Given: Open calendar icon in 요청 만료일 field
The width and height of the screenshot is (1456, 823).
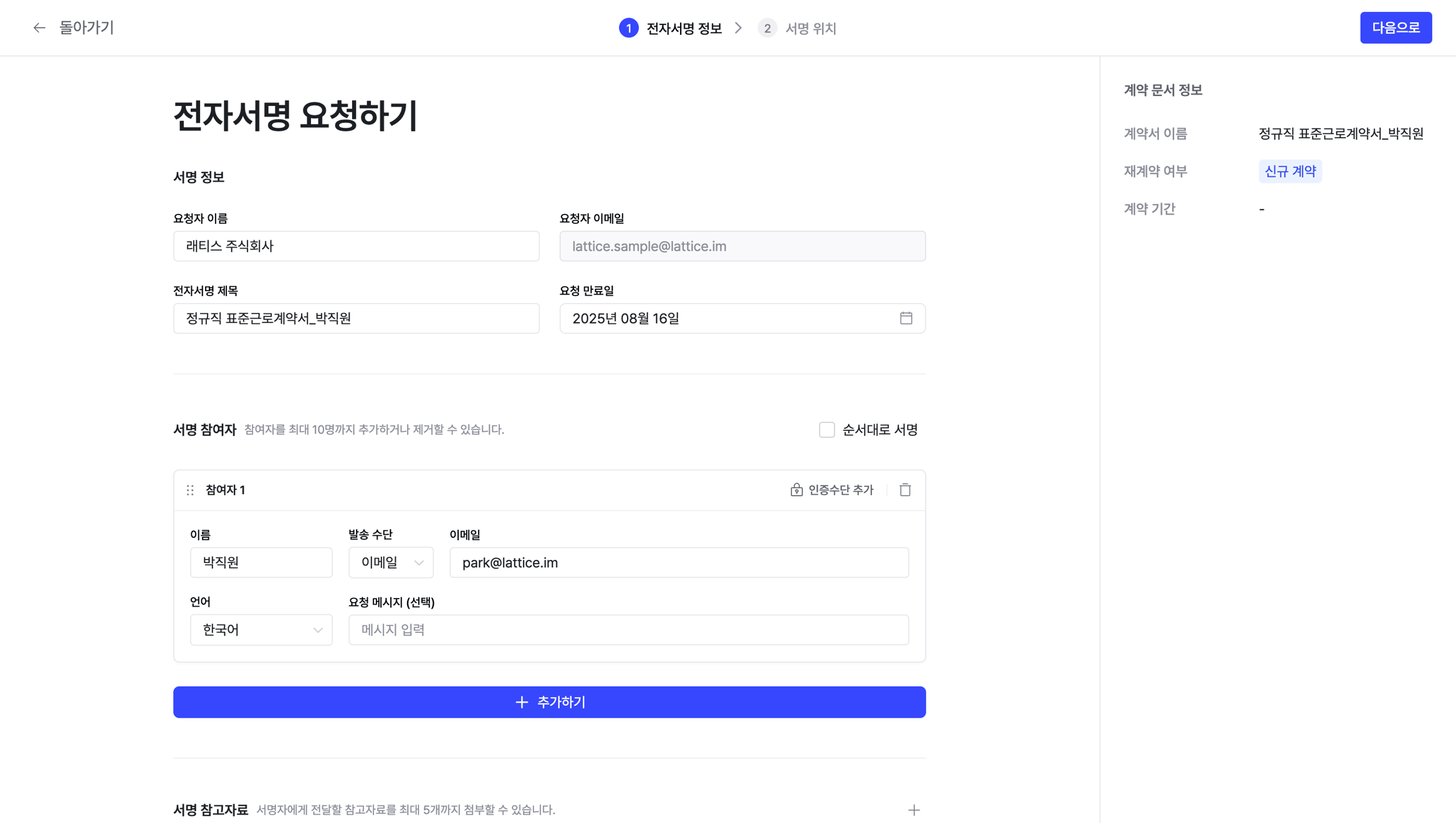Looking at the screenshot, I should (906, 319).
